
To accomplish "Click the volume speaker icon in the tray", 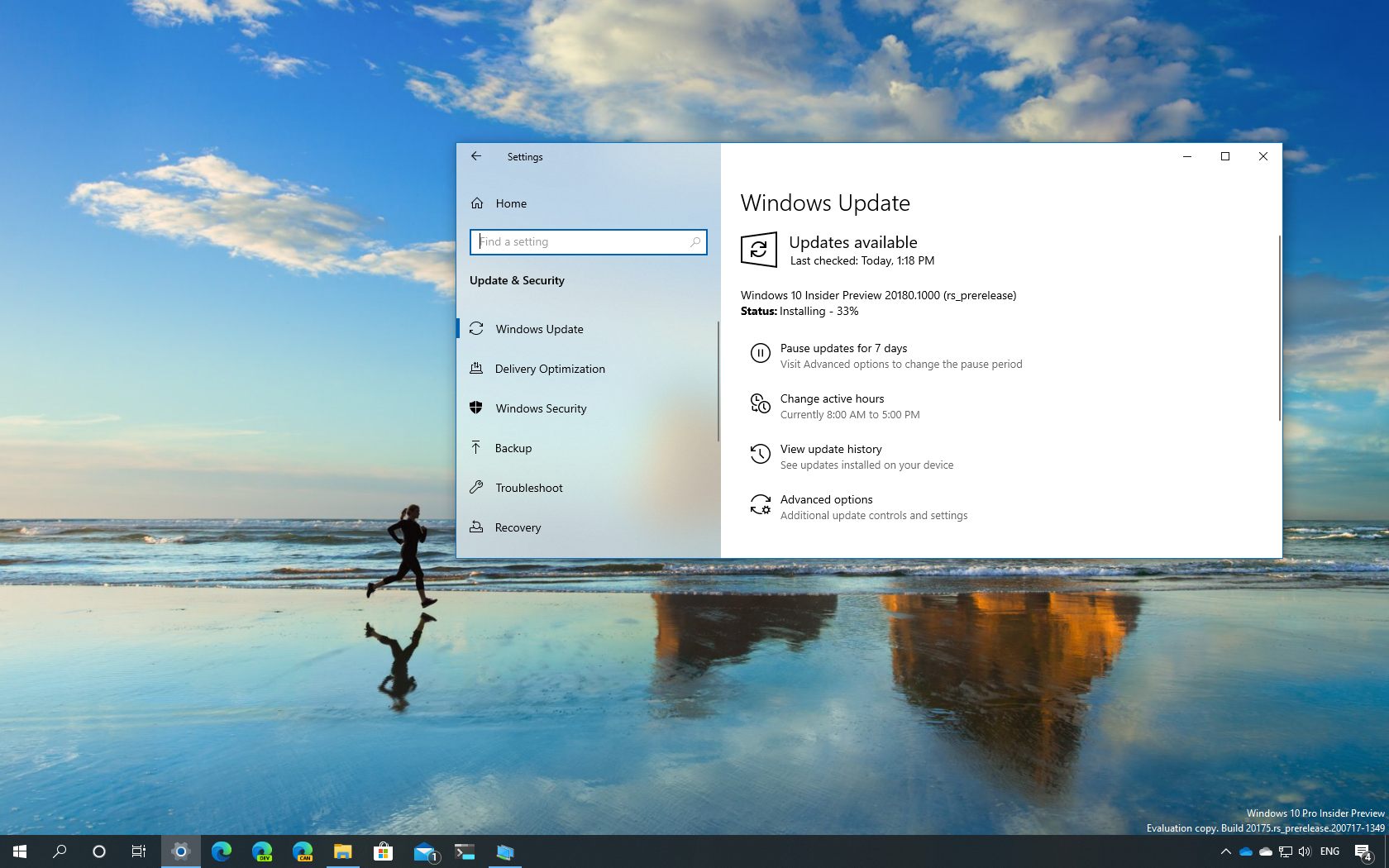I will click(1305, 851).
